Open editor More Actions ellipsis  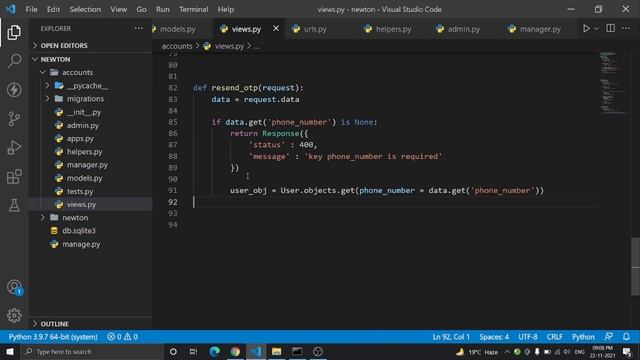click(626, 28)
